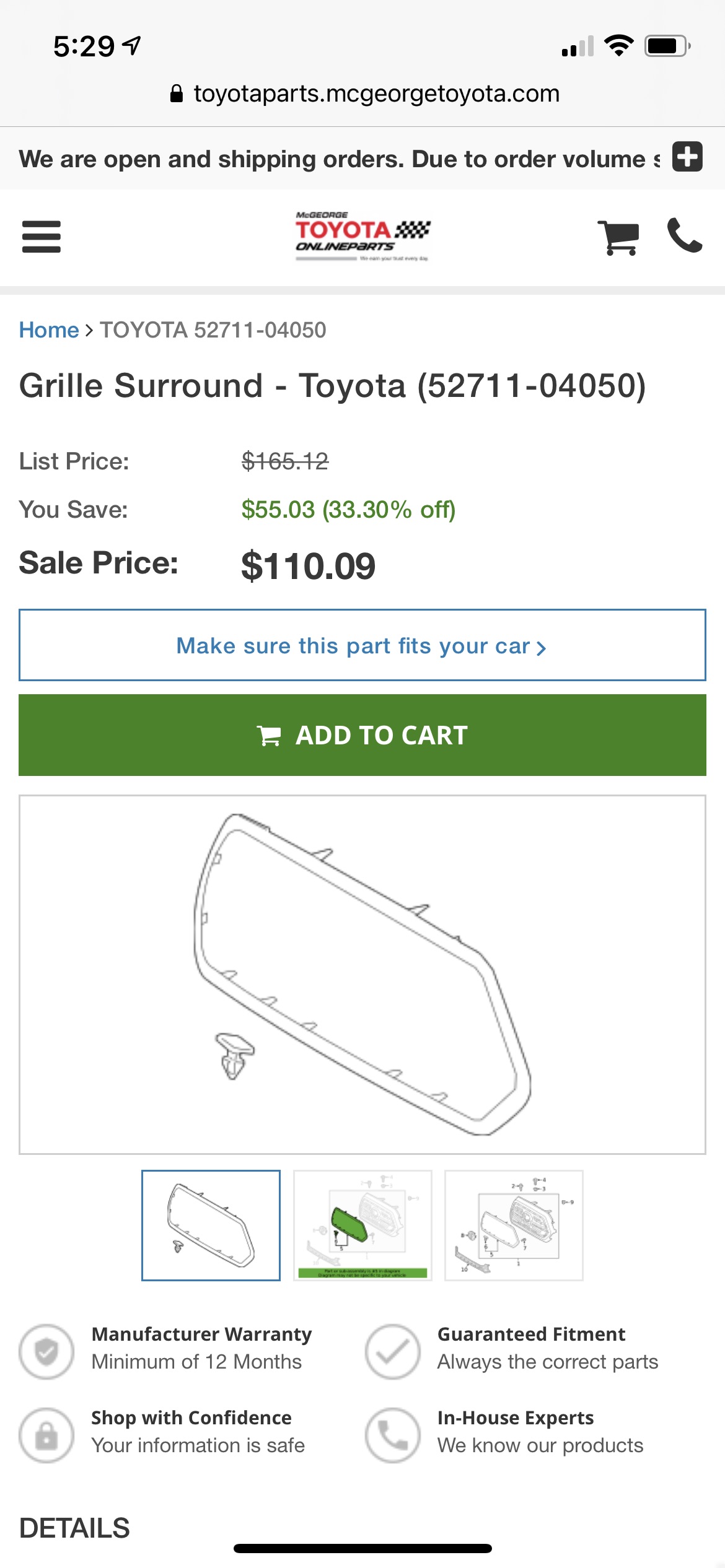Click the McGeorge Toyota Online Parts logo
Image resolution: width=725 pixels, height=1568 pixels.
coord(362,237)
